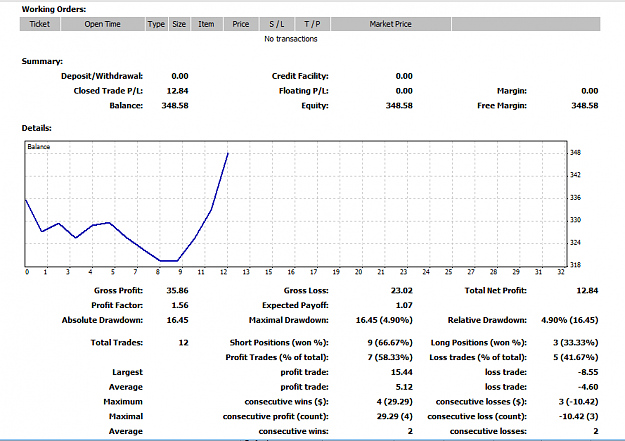Click the Balance value 348.58
The image size is (625, 441).
(x=175, y=106)
